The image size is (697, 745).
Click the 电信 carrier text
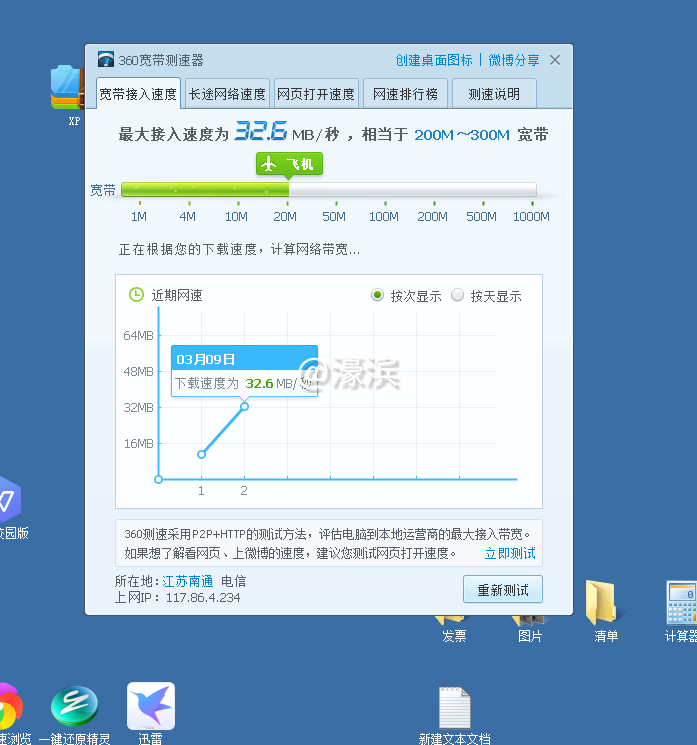click(x=233, y=581)
